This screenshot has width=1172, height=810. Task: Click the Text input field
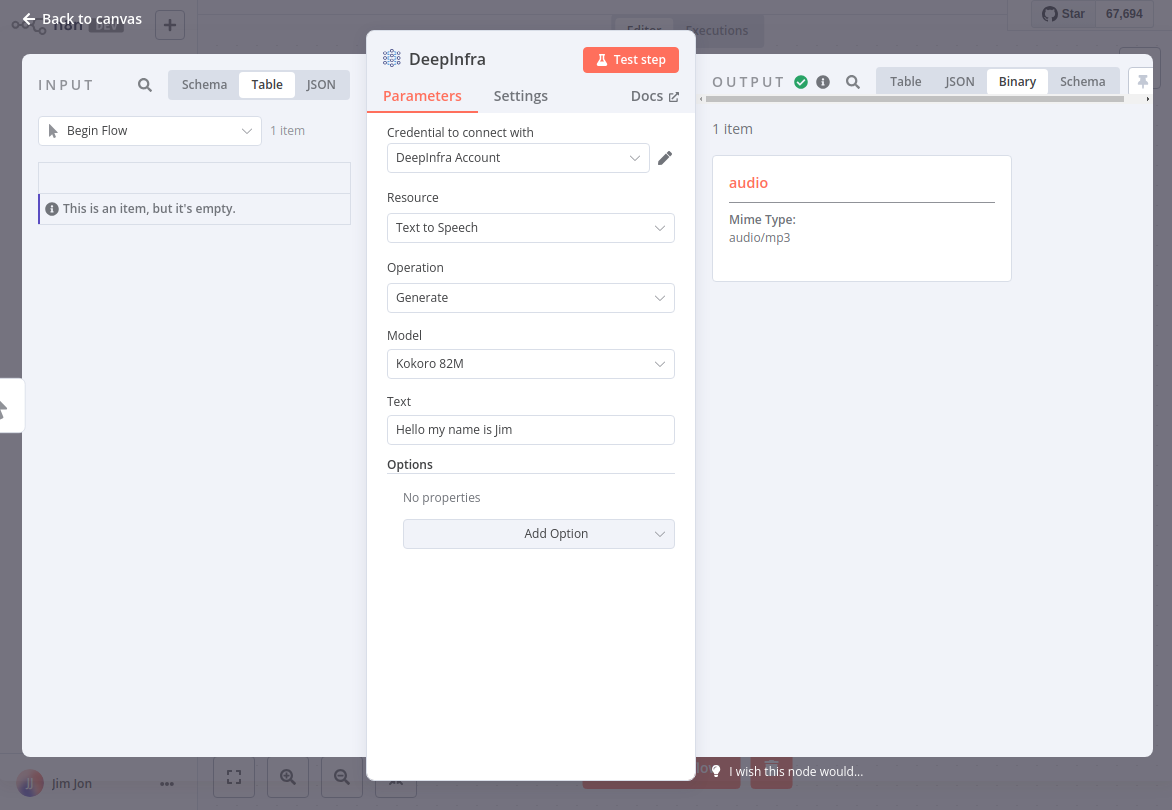(531, 430)
